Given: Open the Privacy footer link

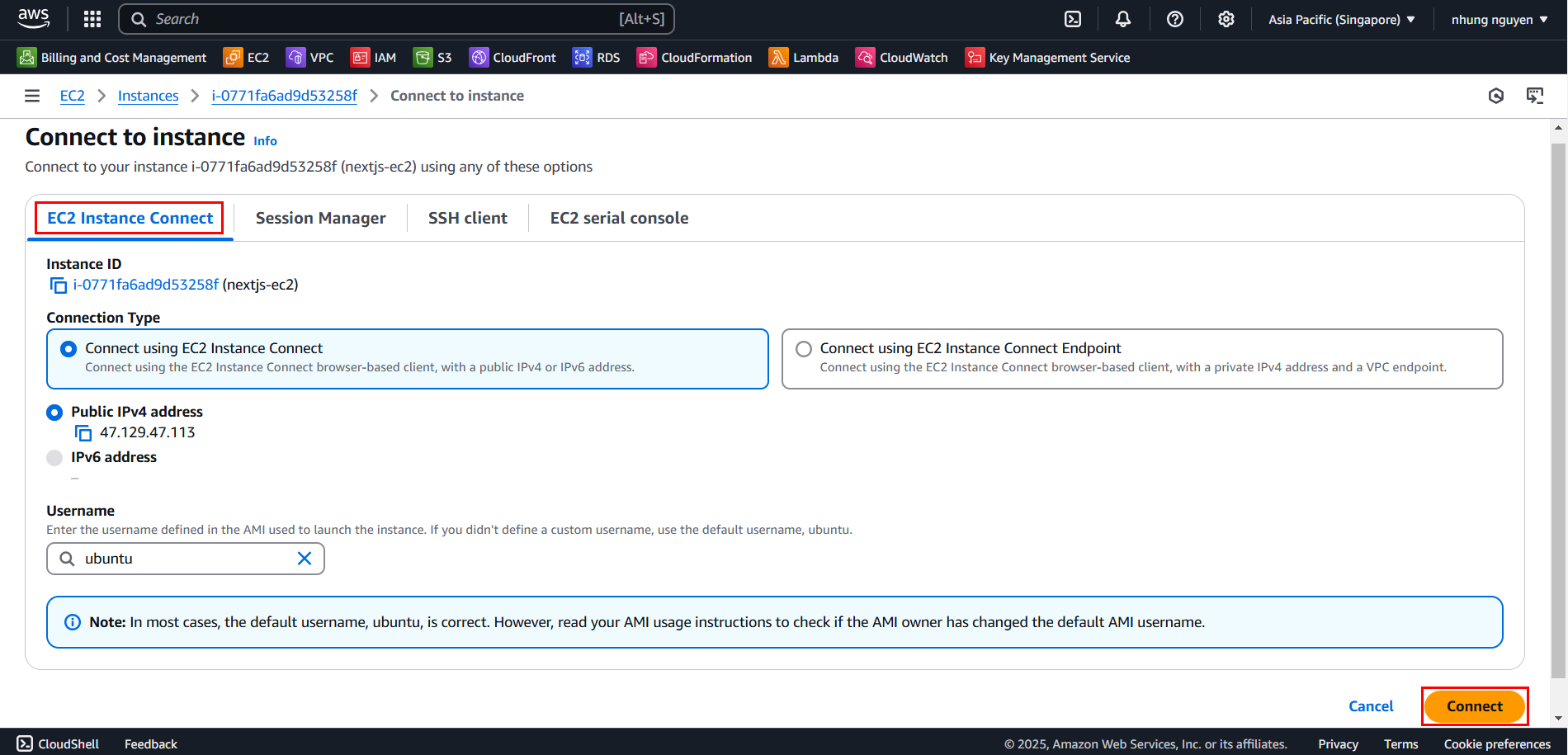Looking at the screenshot, I should [x=1338, y=744].
